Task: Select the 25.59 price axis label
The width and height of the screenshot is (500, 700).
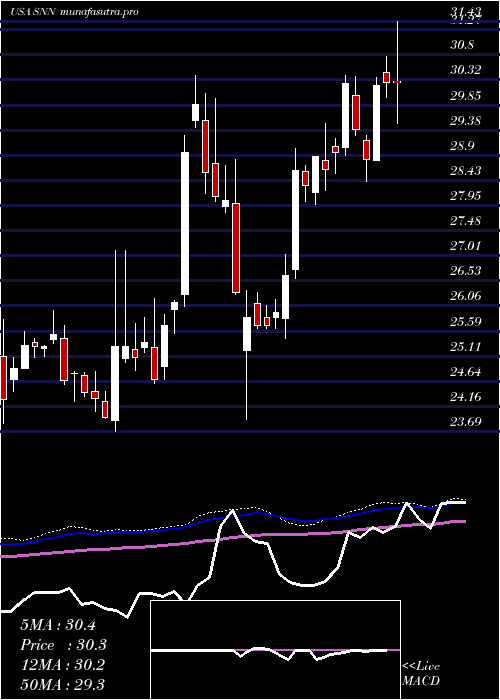Action: (466, 322)
